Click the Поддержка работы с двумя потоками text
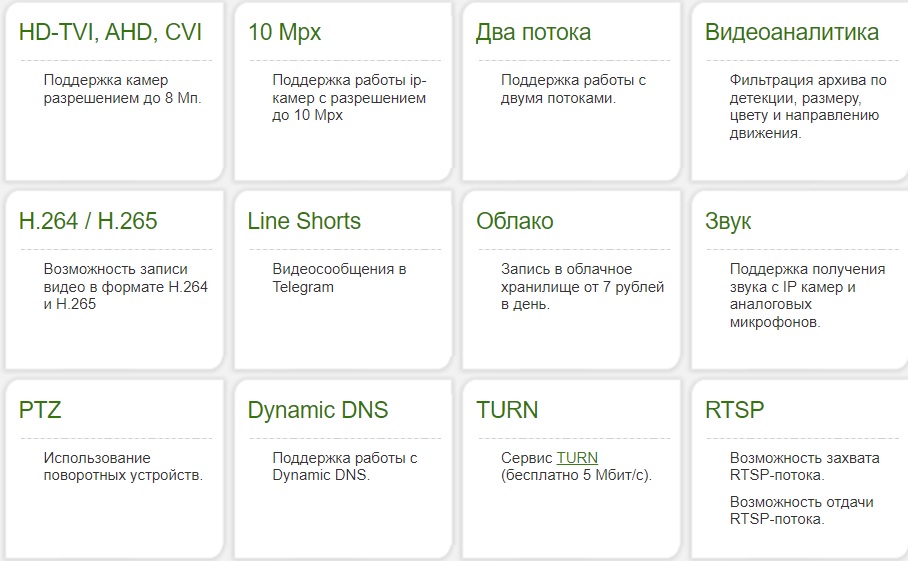 click(573, 89)
